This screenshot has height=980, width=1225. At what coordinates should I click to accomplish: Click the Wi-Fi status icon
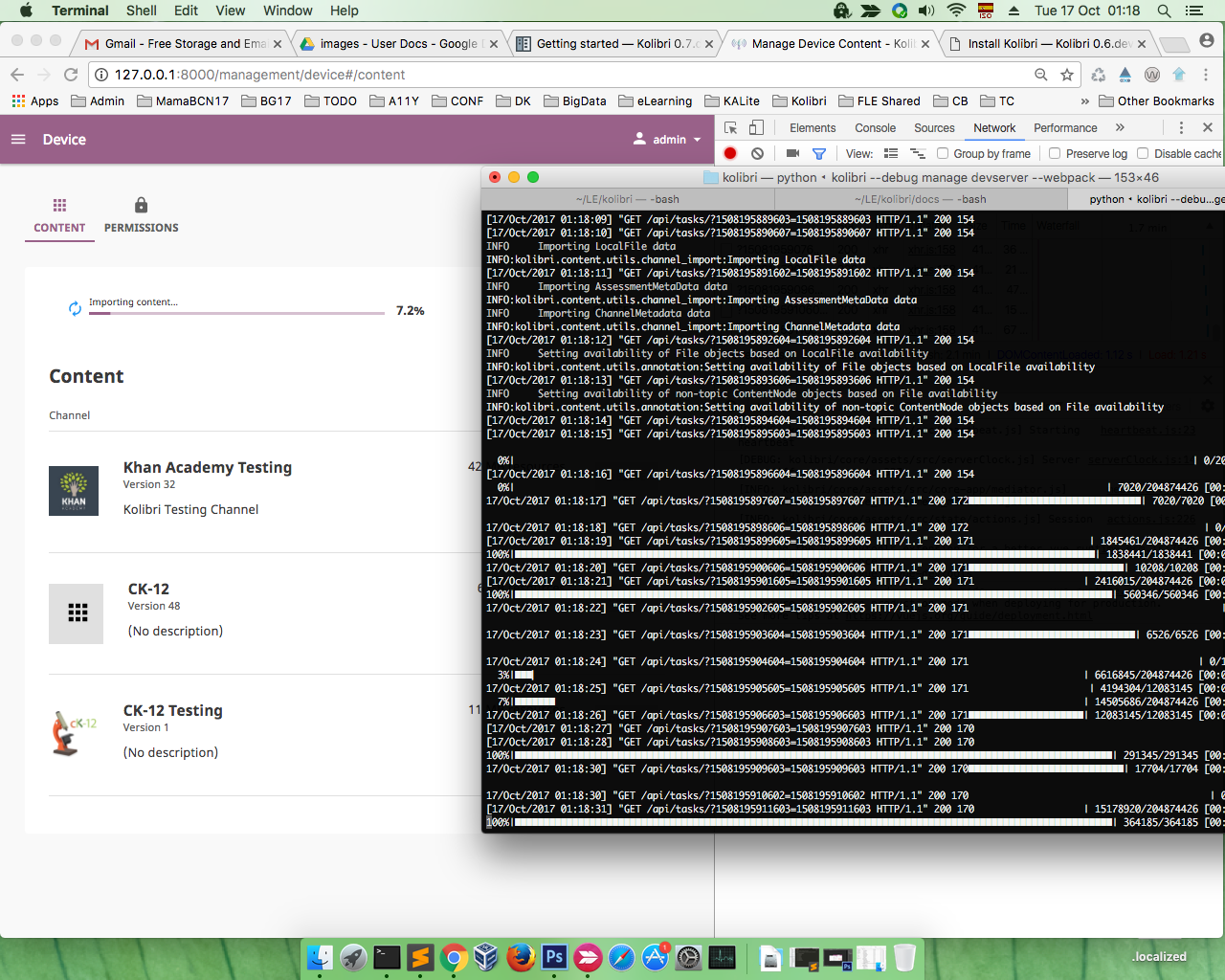(956, 11)
